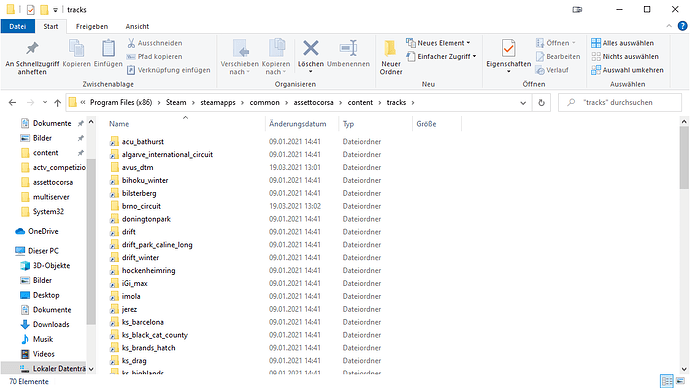Open 3D-Objekte in the navigation pane
690x388 pixels.
click(x=51, y=265)
